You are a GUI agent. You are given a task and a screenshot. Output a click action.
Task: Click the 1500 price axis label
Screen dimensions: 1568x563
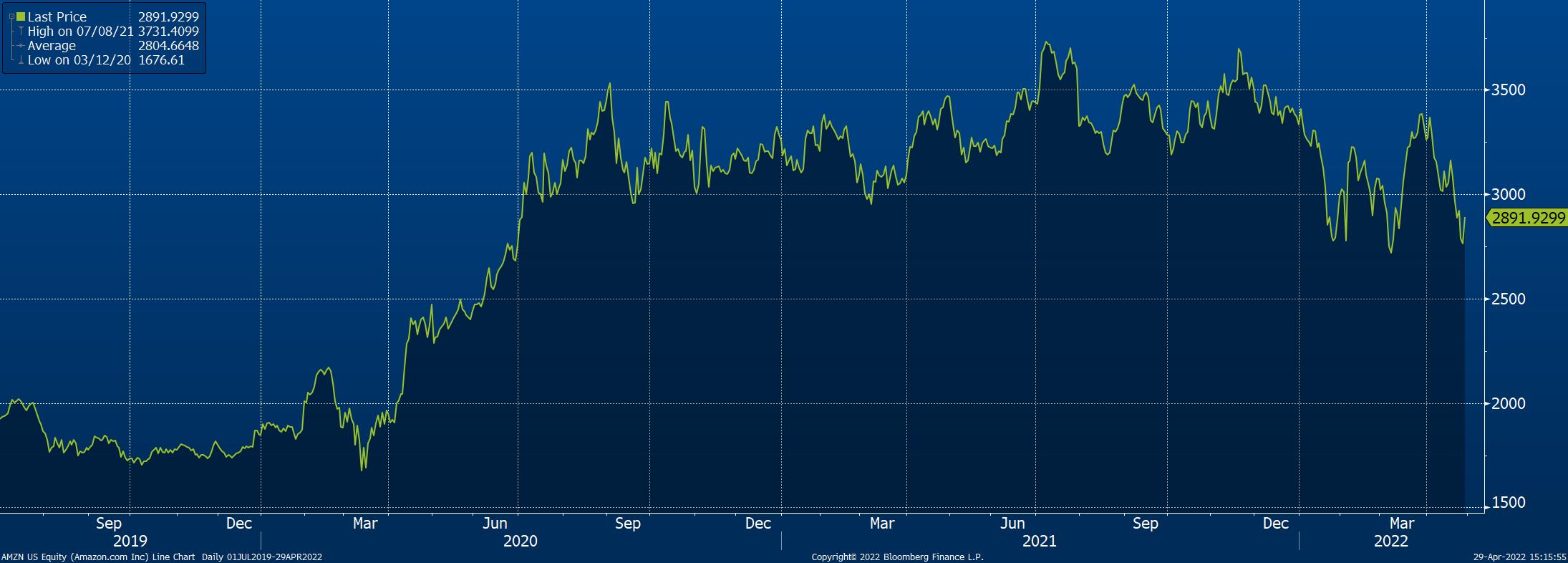[1509, 504]
